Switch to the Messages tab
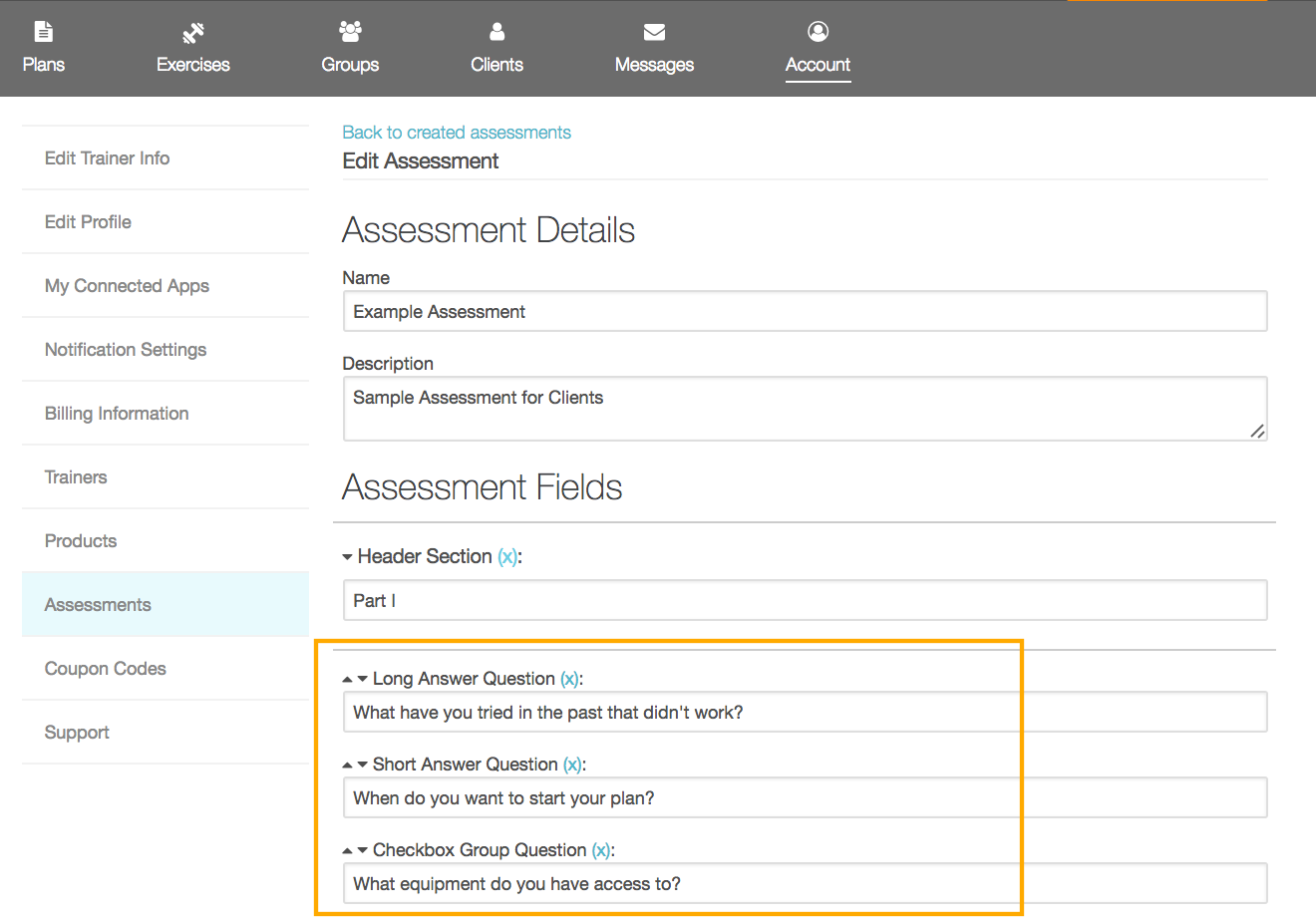 coord(654,48)
